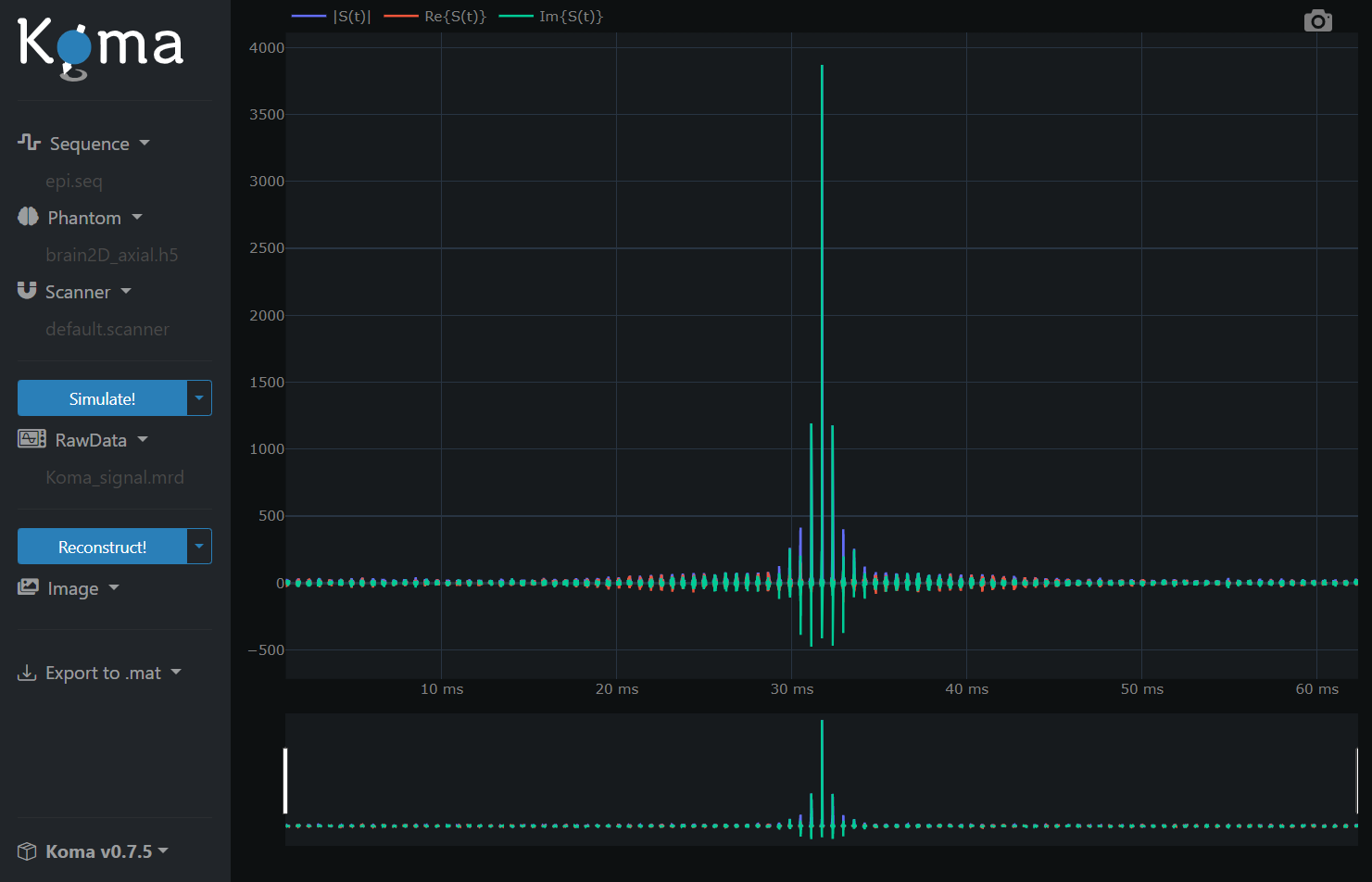The height and width of the screenshot is (882, 1372).
Task: Click the RawData oscilloscope icon
Action: pyautogui.click(x=31, y=439)
